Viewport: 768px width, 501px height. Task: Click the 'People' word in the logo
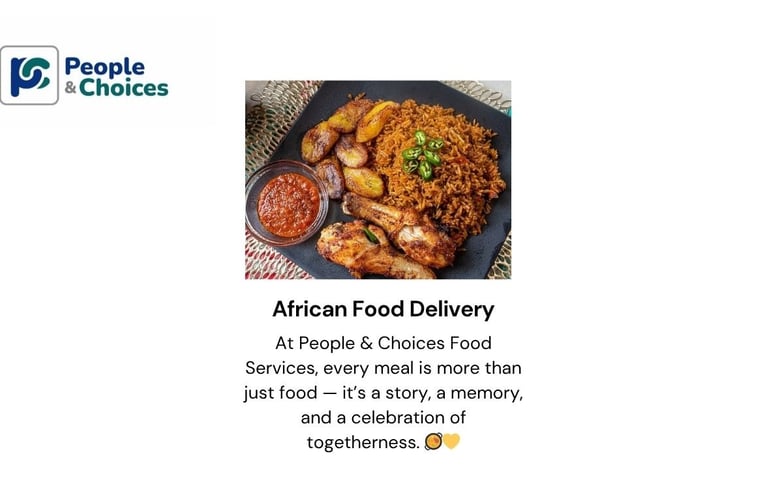104,67
